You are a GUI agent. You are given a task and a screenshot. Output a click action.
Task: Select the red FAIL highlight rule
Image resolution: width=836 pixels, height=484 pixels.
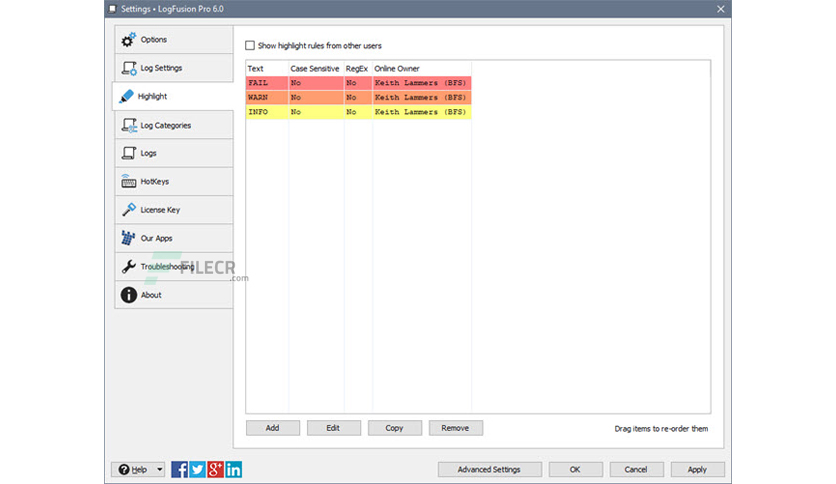tap(358, 83)
